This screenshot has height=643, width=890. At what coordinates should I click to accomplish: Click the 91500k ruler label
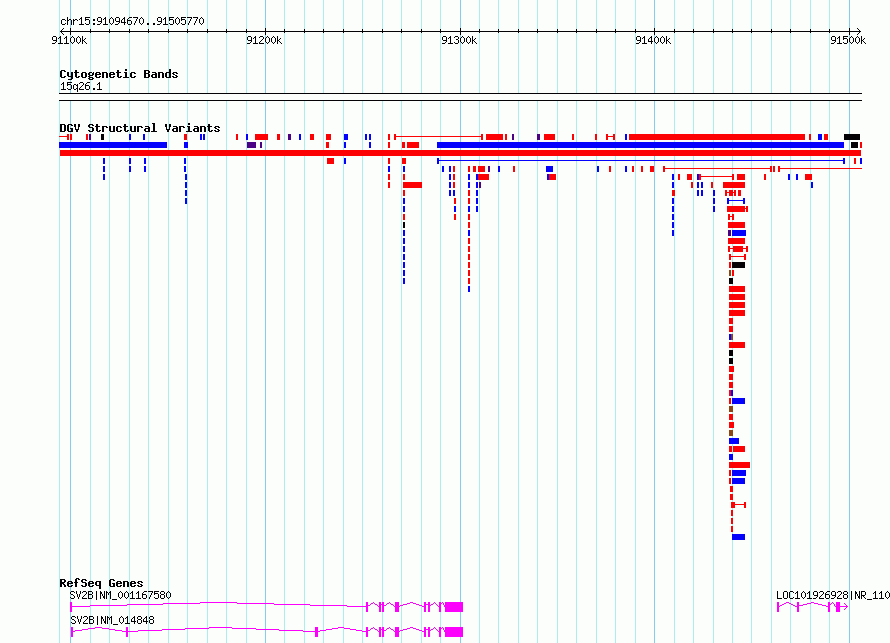click(x=848, y=40)
